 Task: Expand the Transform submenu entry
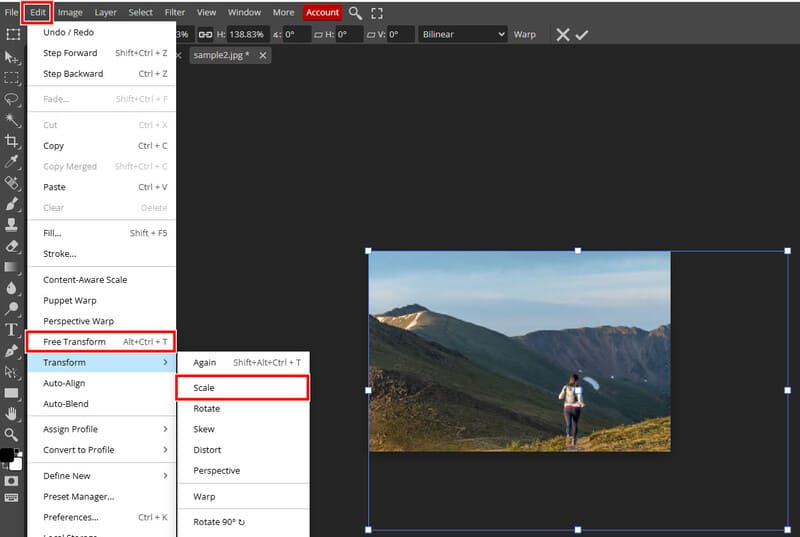[102, 362]
